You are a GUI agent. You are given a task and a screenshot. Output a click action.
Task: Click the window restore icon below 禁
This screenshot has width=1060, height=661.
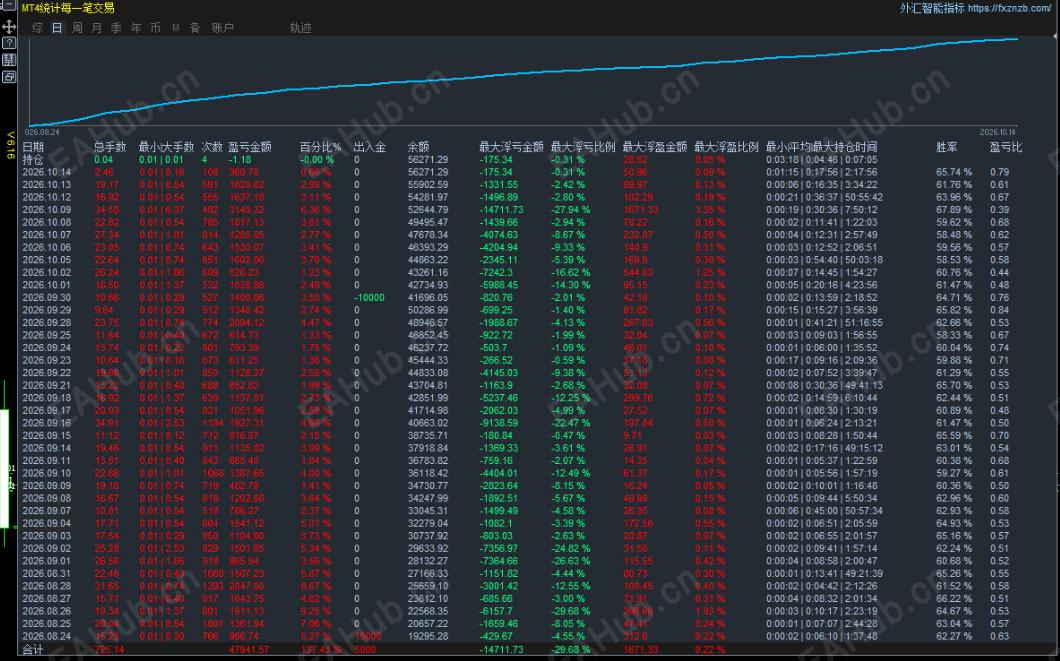9,77
